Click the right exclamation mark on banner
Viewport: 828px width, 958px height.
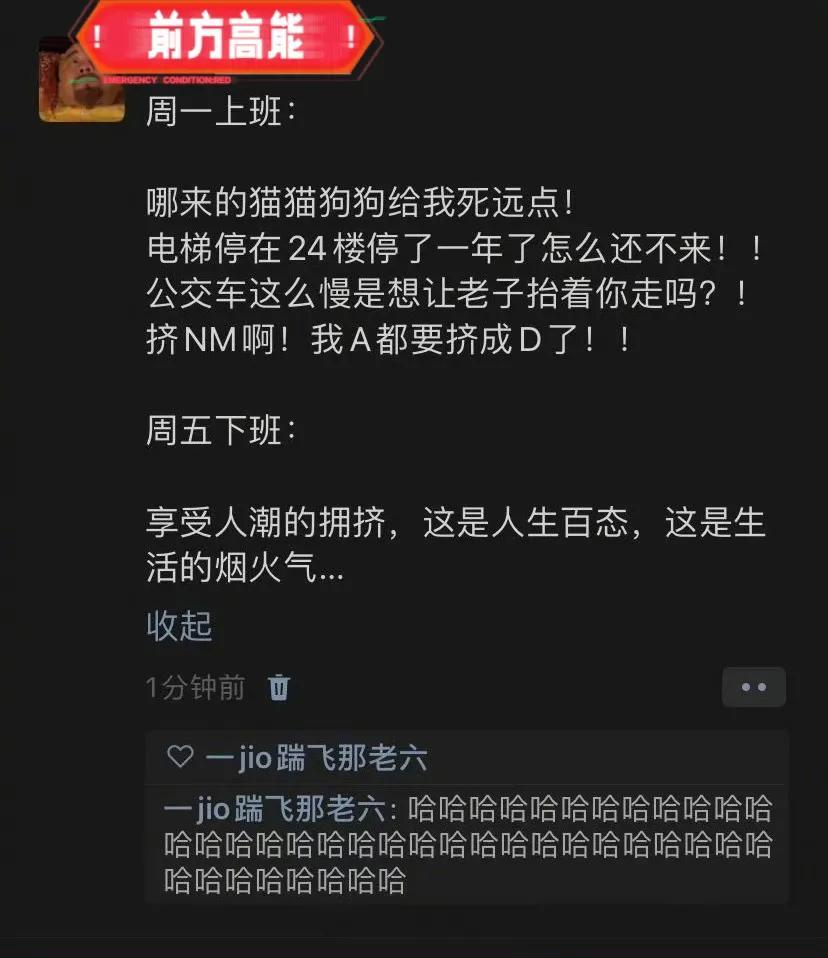point(351,37)
